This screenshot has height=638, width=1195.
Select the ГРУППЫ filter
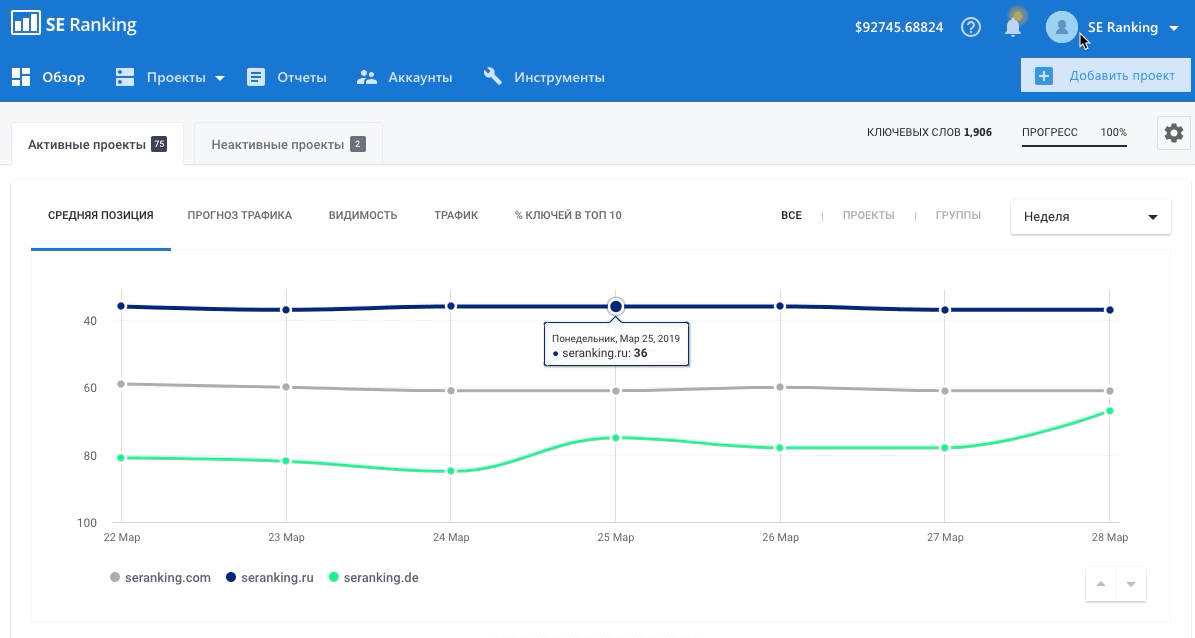click(x=958, y=216)
